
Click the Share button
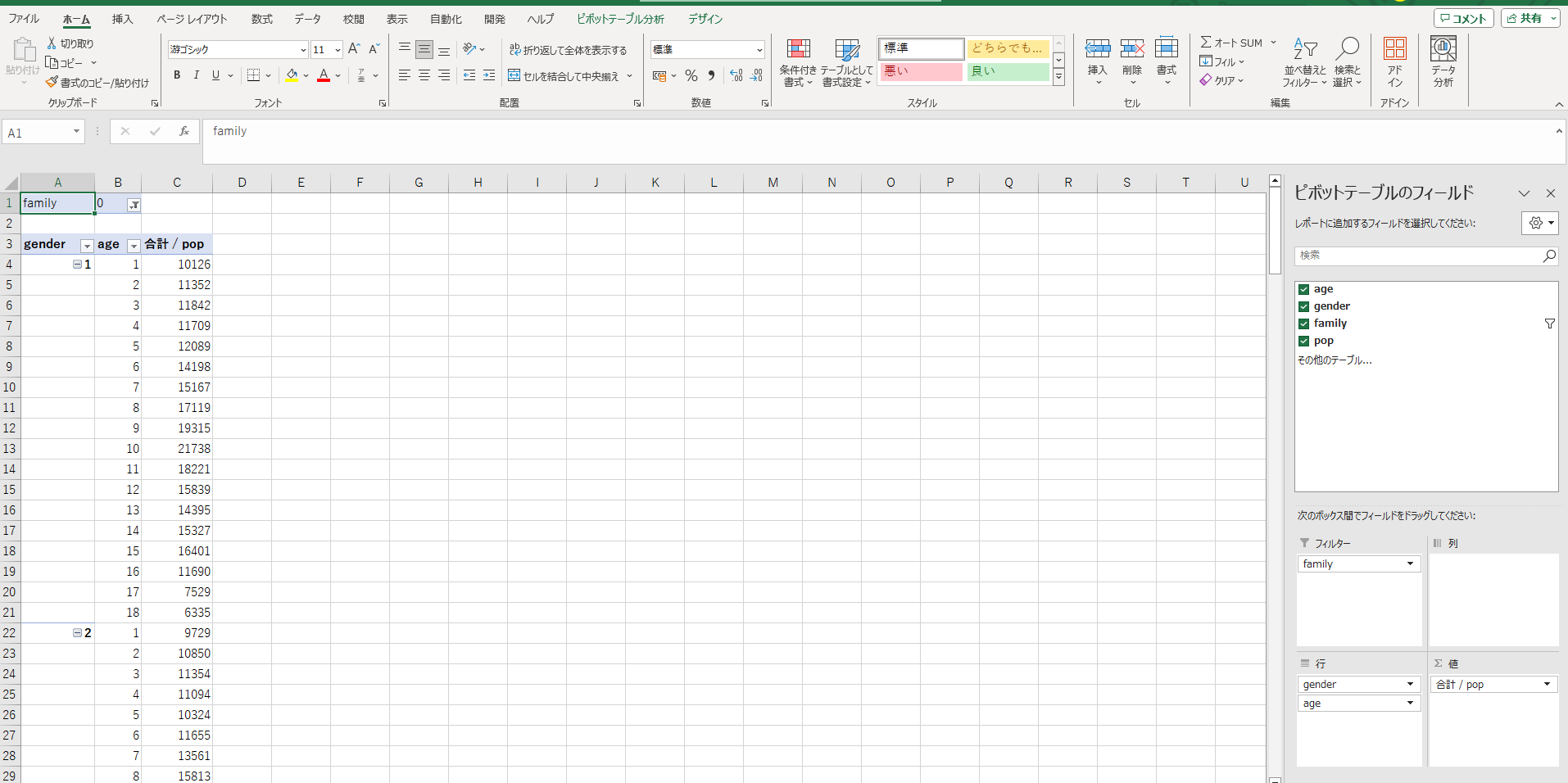click(x=1529, y=18)
